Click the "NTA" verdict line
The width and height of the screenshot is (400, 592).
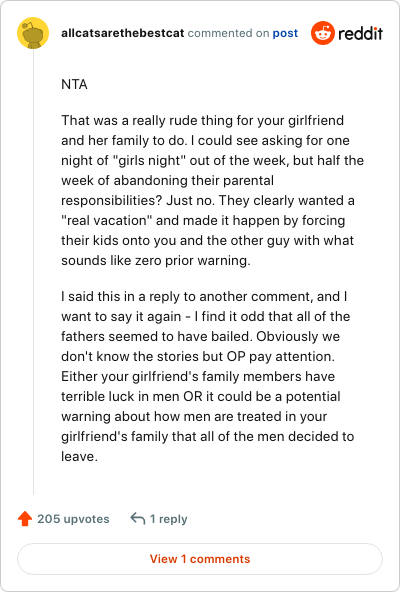pos(74,84)
